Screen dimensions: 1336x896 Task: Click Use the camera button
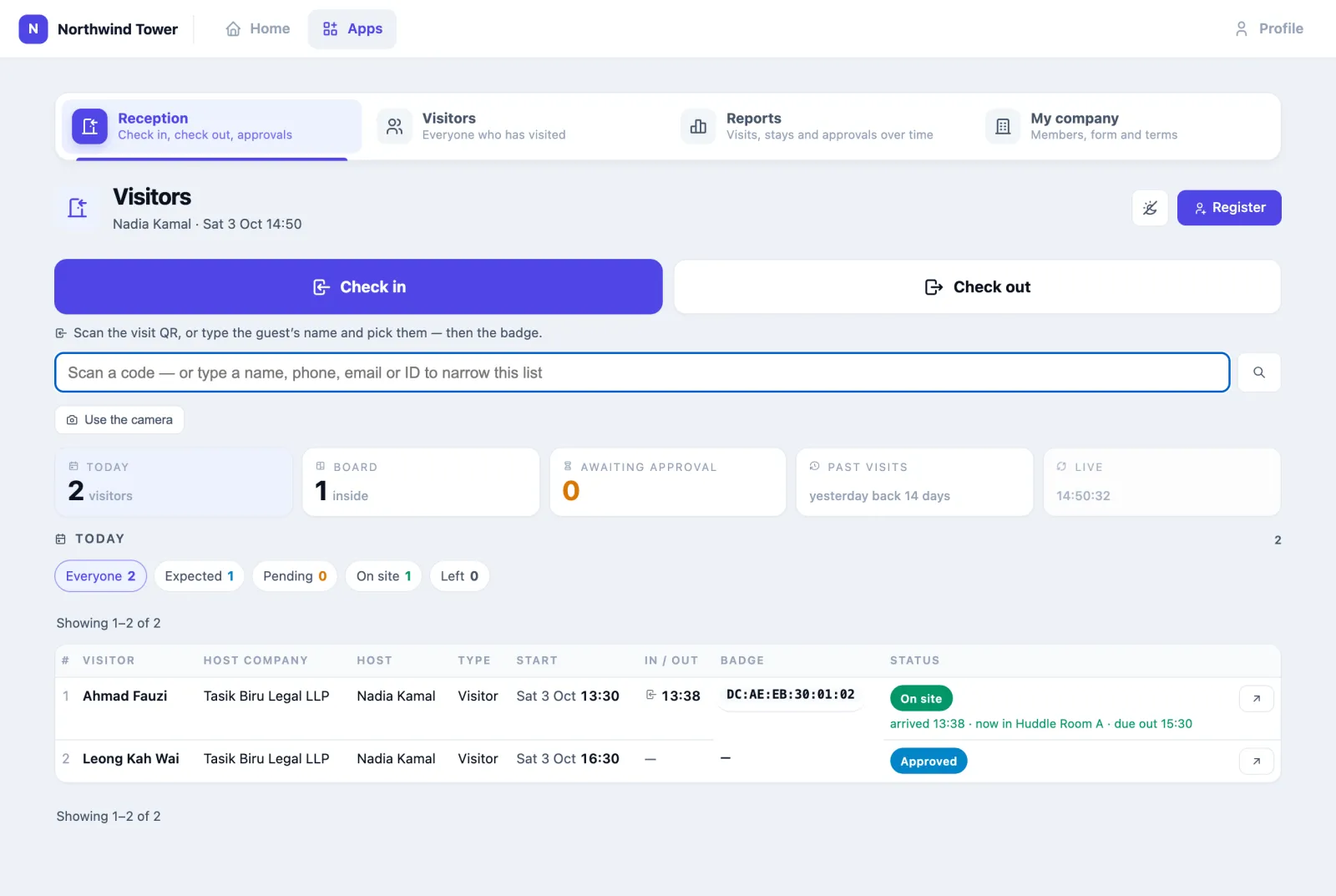[x=119, y=420]
